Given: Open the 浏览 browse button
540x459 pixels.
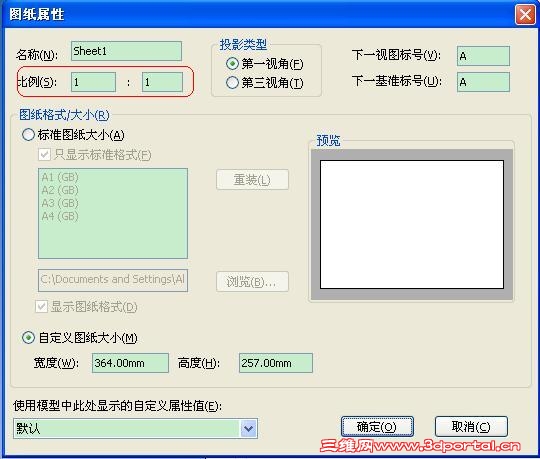Looking at the screenshot, I should click(x=252, y=282).
